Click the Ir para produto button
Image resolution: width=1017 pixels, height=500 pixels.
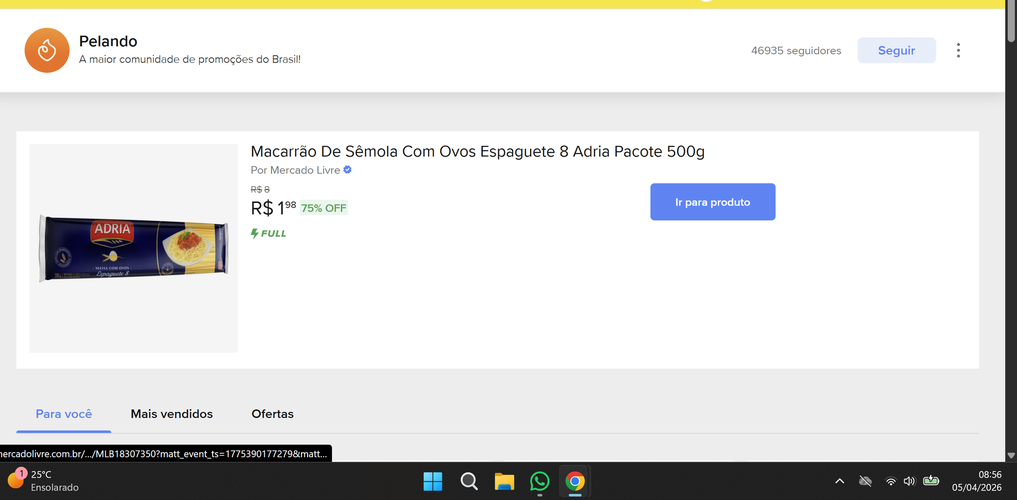(x=713, y=202)
